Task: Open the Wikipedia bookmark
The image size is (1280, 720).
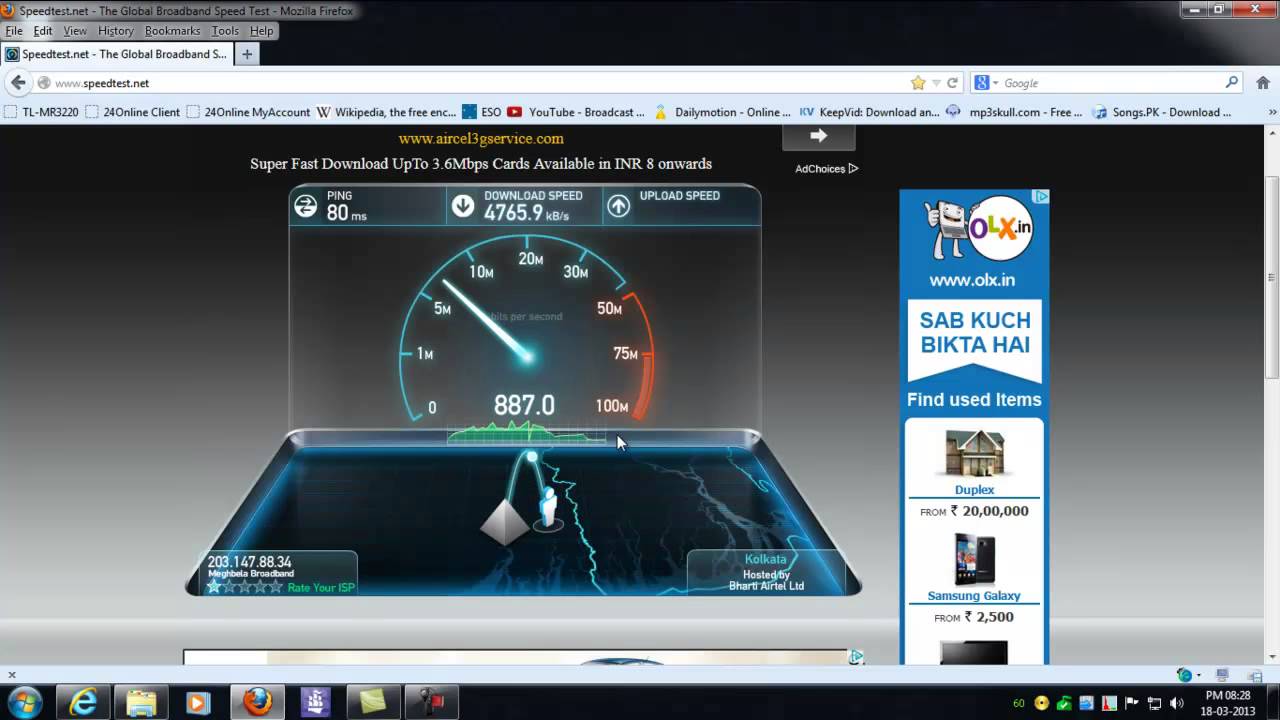Action: [x=387, y=112]
